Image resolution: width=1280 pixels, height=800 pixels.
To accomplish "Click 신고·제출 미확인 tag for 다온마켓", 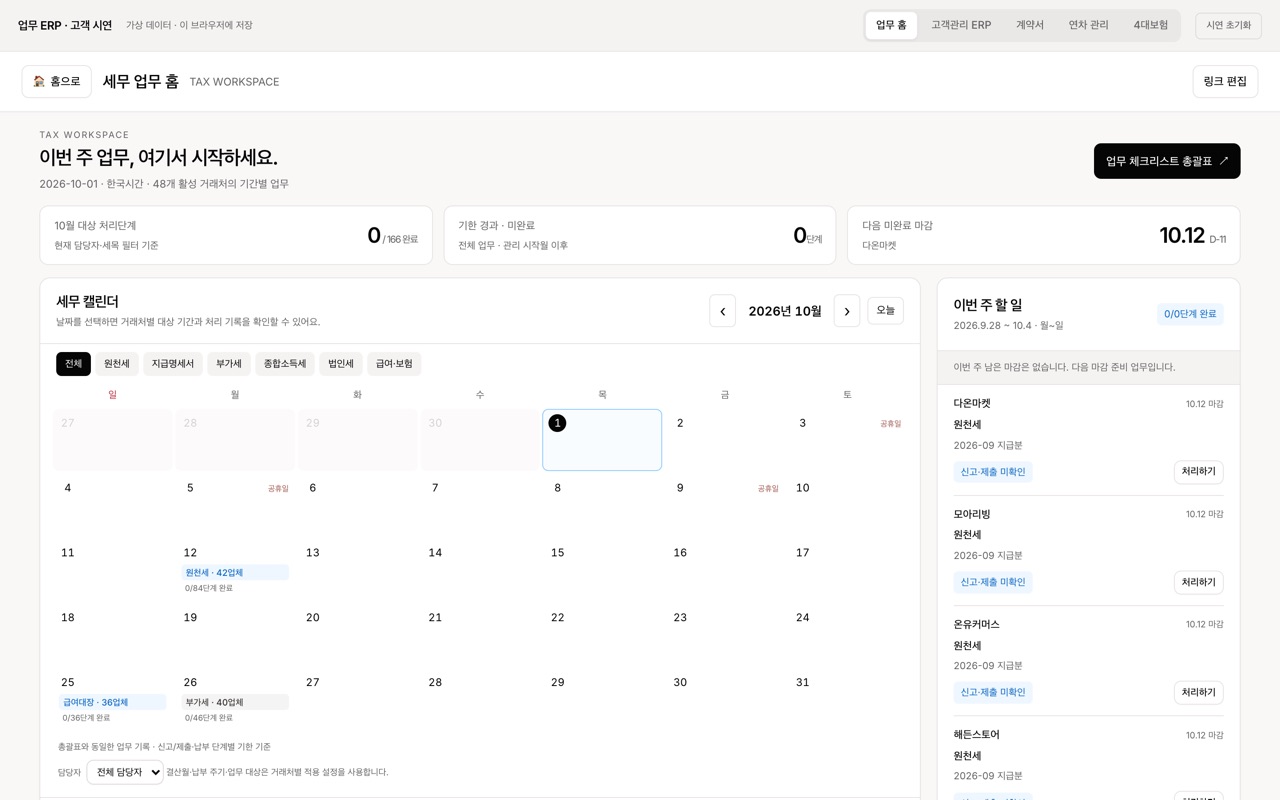I will coord(993,472).
